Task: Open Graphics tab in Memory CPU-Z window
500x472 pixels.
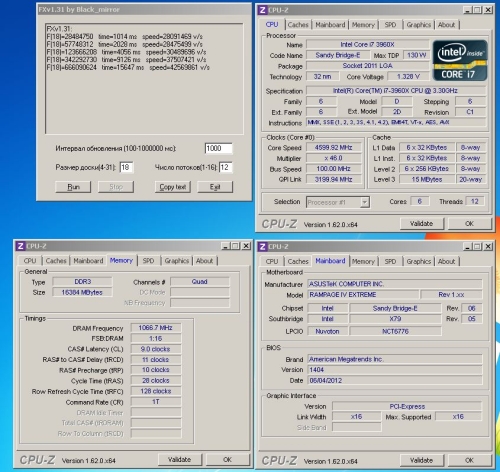Action: [x=177, y=261]
